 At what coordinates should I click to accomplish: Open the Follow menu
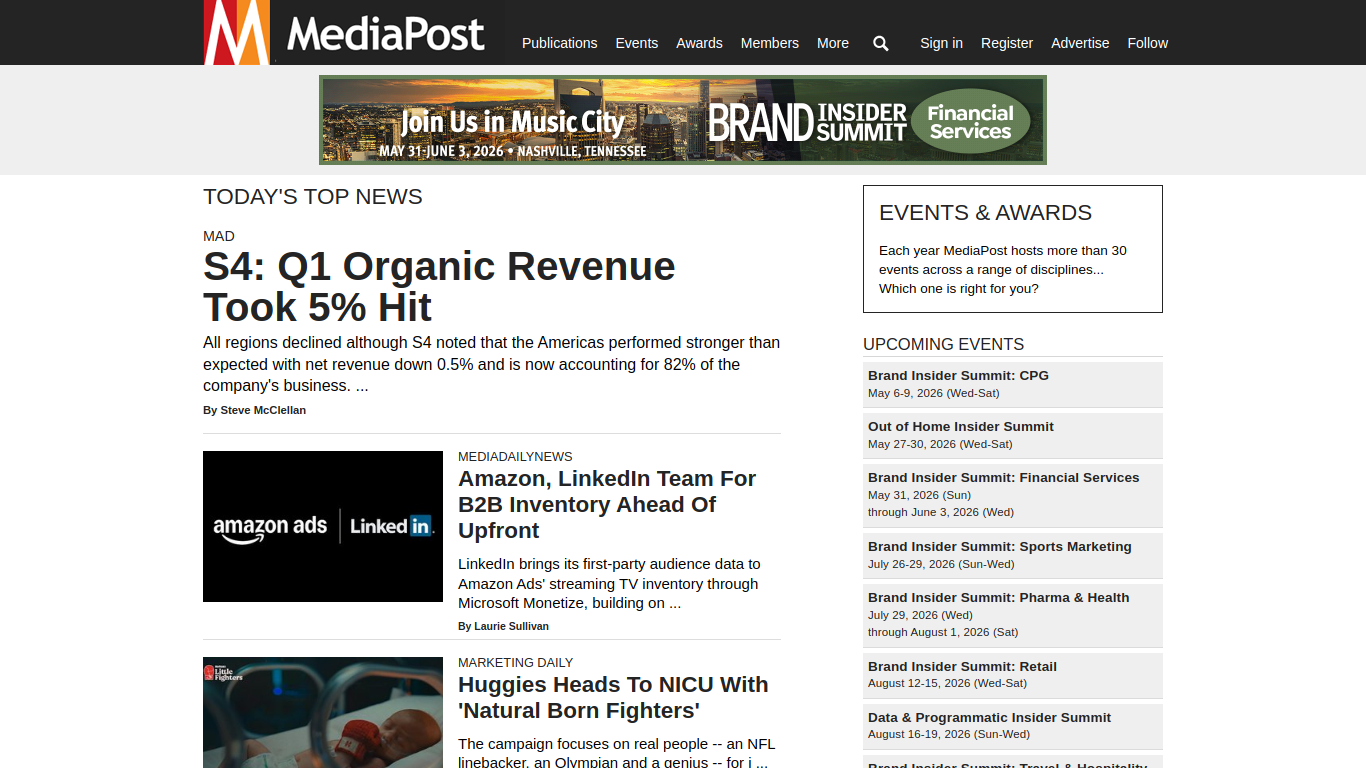pos(1147,43)
